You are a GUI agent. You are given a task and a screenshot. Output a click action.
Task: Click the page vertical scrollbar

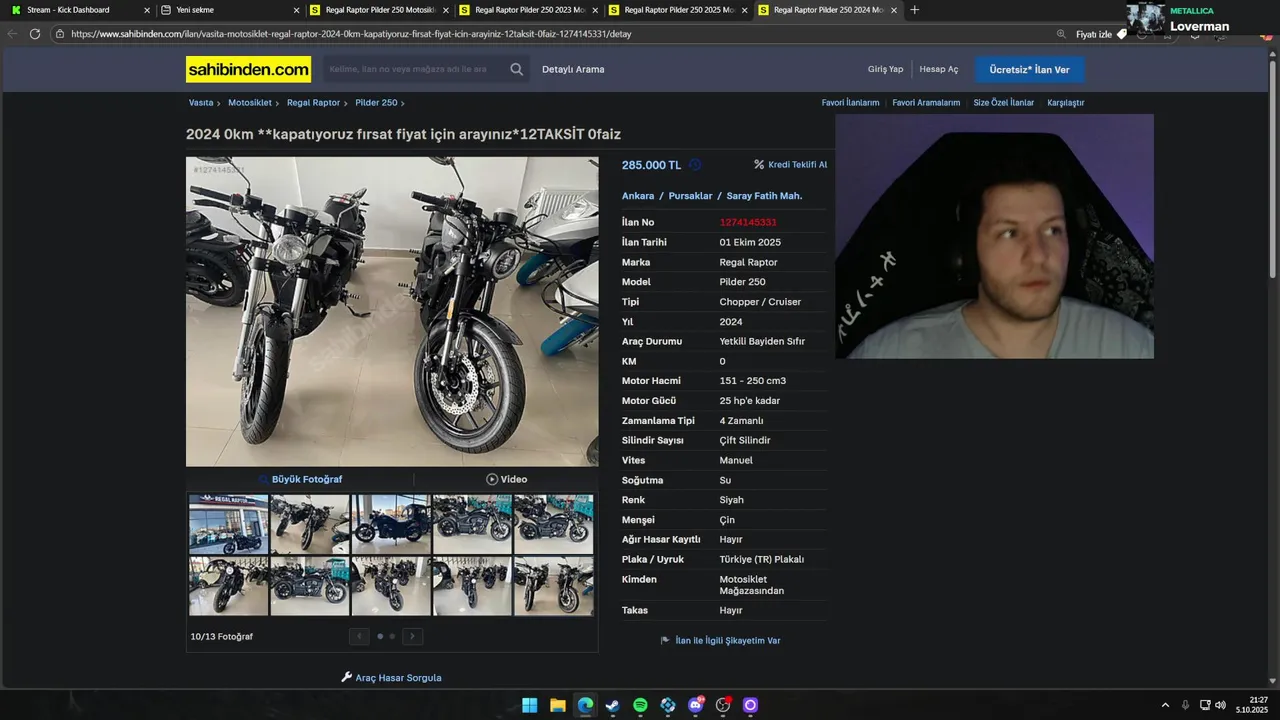click(x=1273, y=170)
